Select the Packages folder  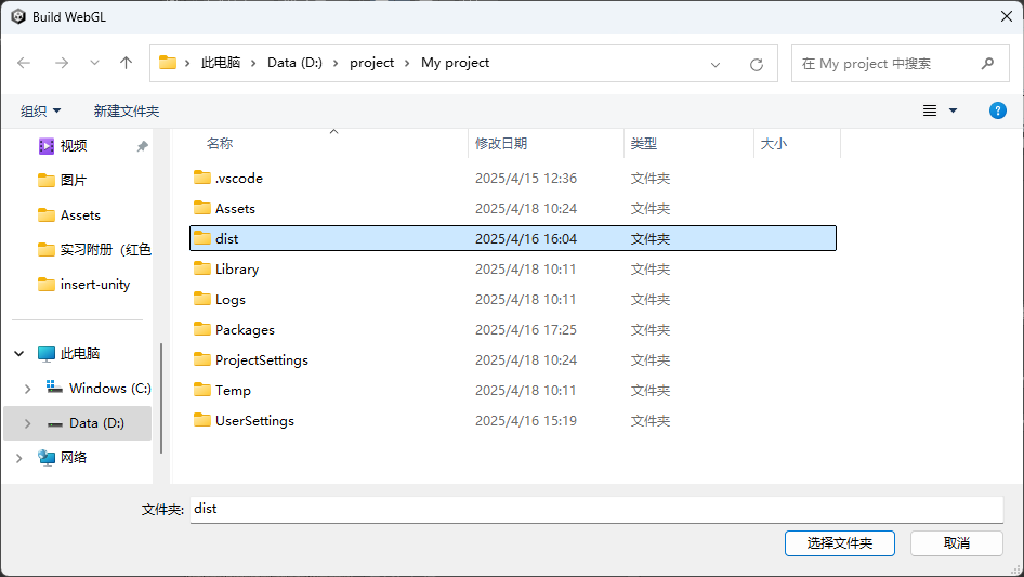coord(513,330)
